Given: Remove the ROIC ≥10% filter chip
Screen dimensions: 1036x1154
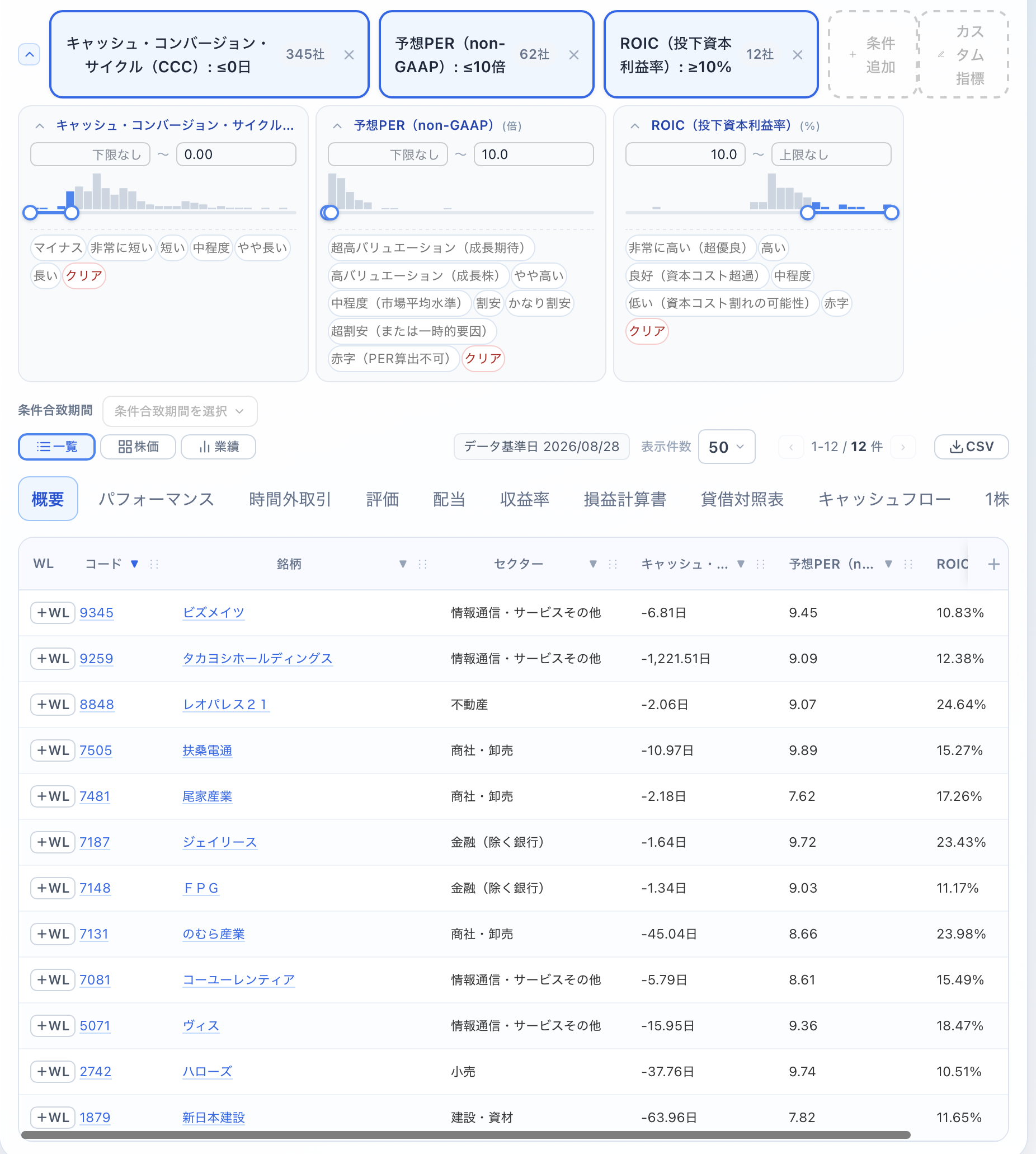Looking at the screenshot, I should (x=798, y=55).
